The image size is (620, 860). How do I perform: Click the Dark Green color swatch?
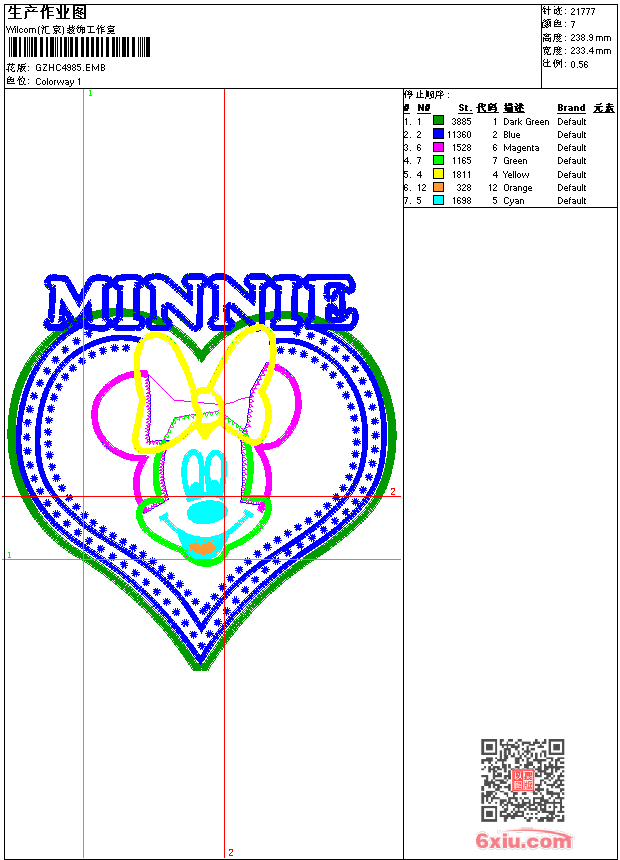click(x=438, y=121)
